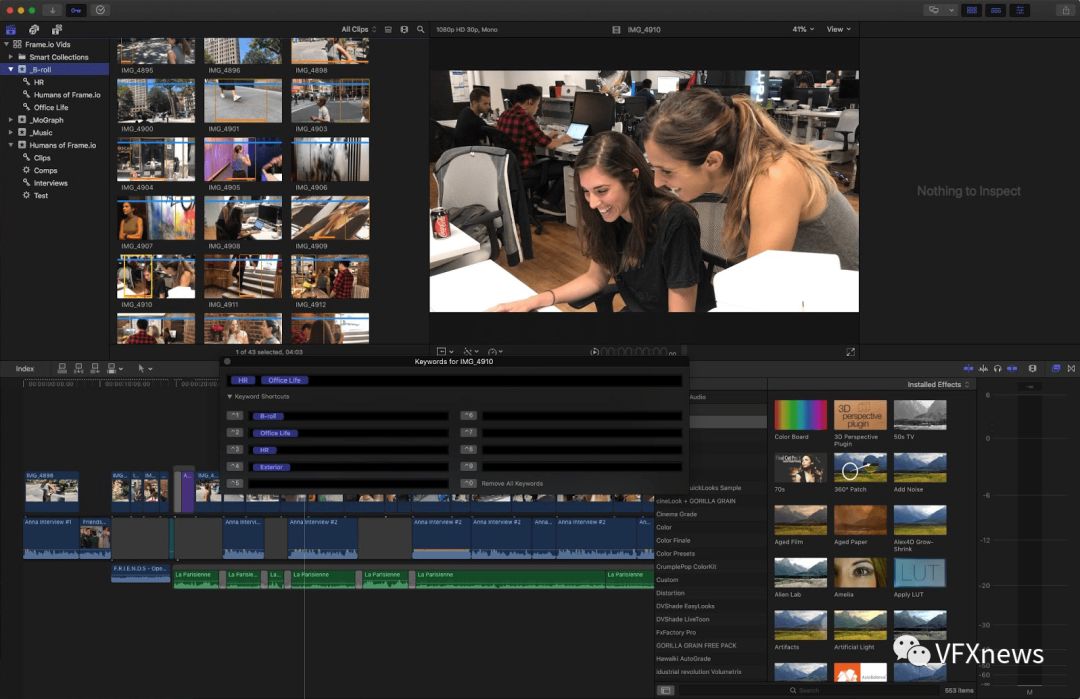
Task: Open the Keyword Editor key icon
Action: click(78, 10)
